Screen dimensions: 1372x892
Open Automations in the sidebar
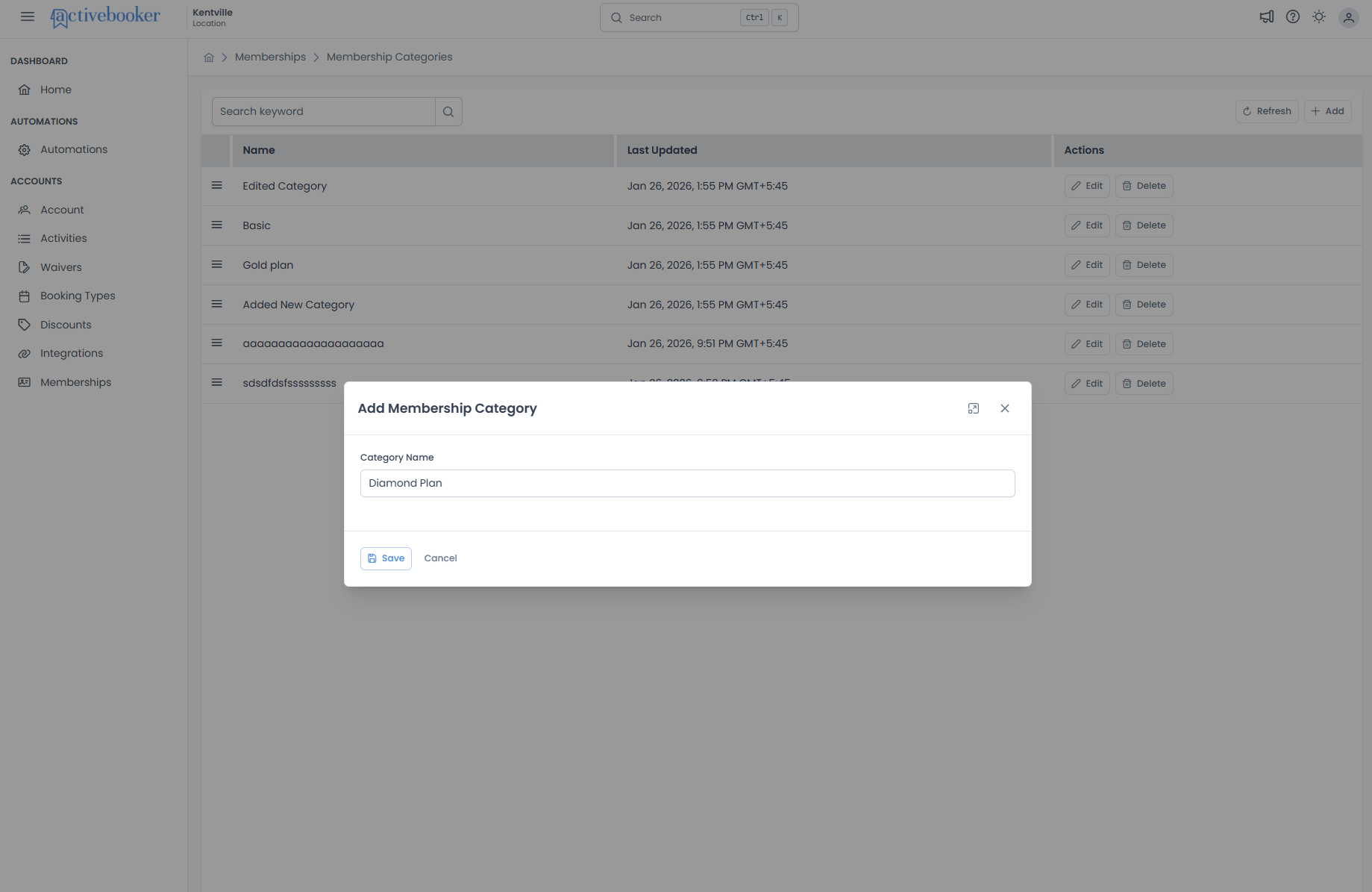click(x=74, y=150)
